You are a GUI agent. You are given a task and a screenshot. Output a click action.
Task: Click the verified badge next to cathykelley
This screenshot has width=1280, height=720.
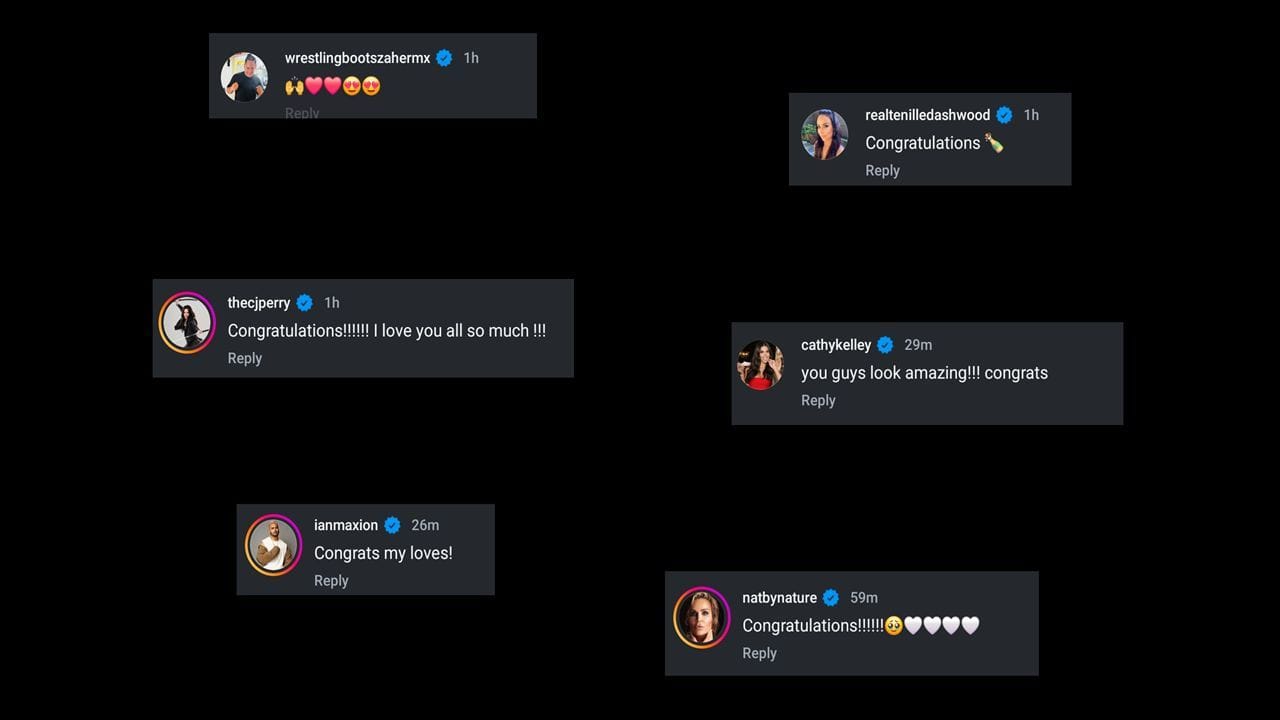coord(884,345)
